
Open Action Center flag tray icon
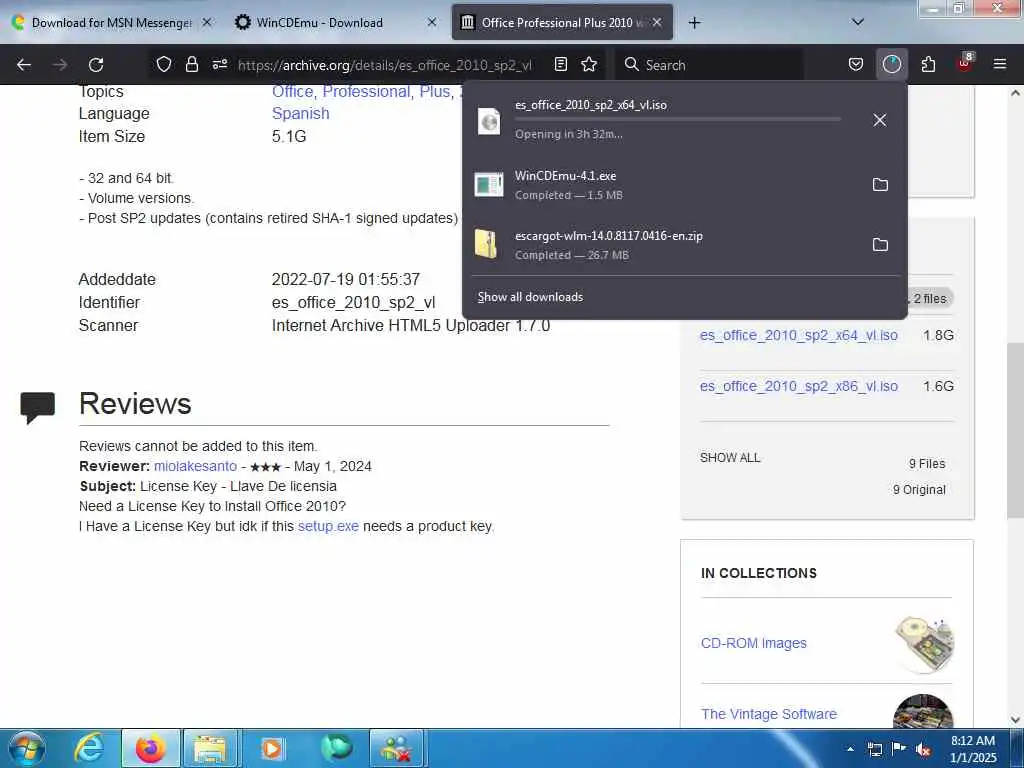click(899, 749)
